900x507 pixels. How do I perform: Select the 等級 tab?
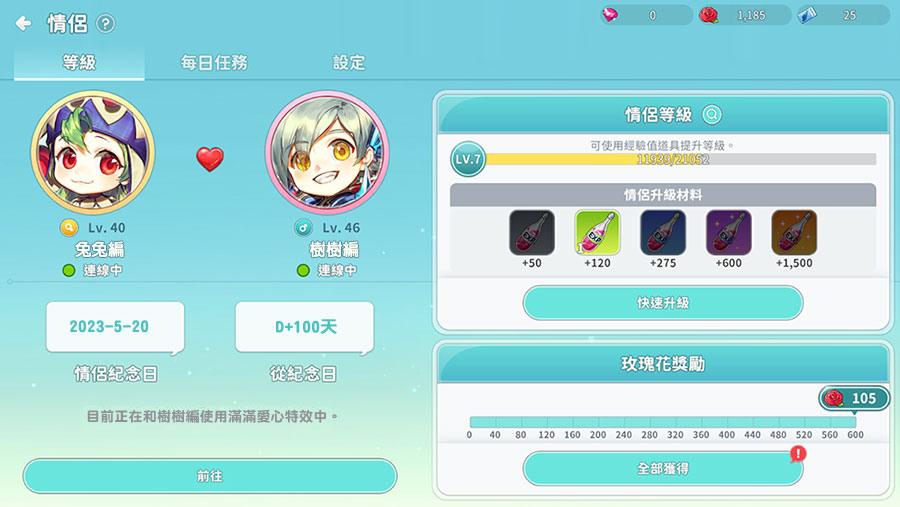(79, 62)
